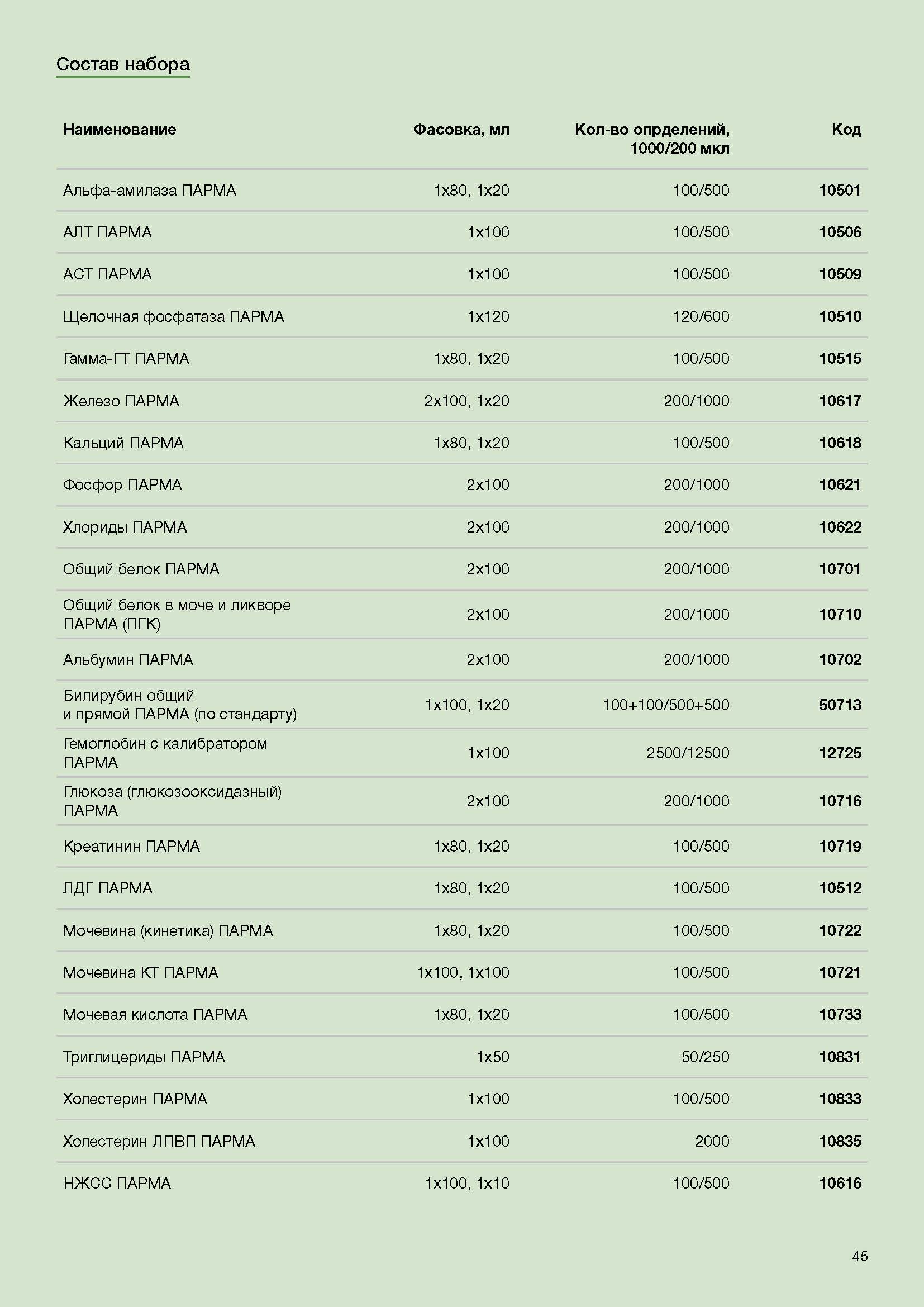The width and height of the screenshot is (924, 1307).
Task: Select the "Триглицериды ПАРМА" row name
Action: tap(144, 1057)
